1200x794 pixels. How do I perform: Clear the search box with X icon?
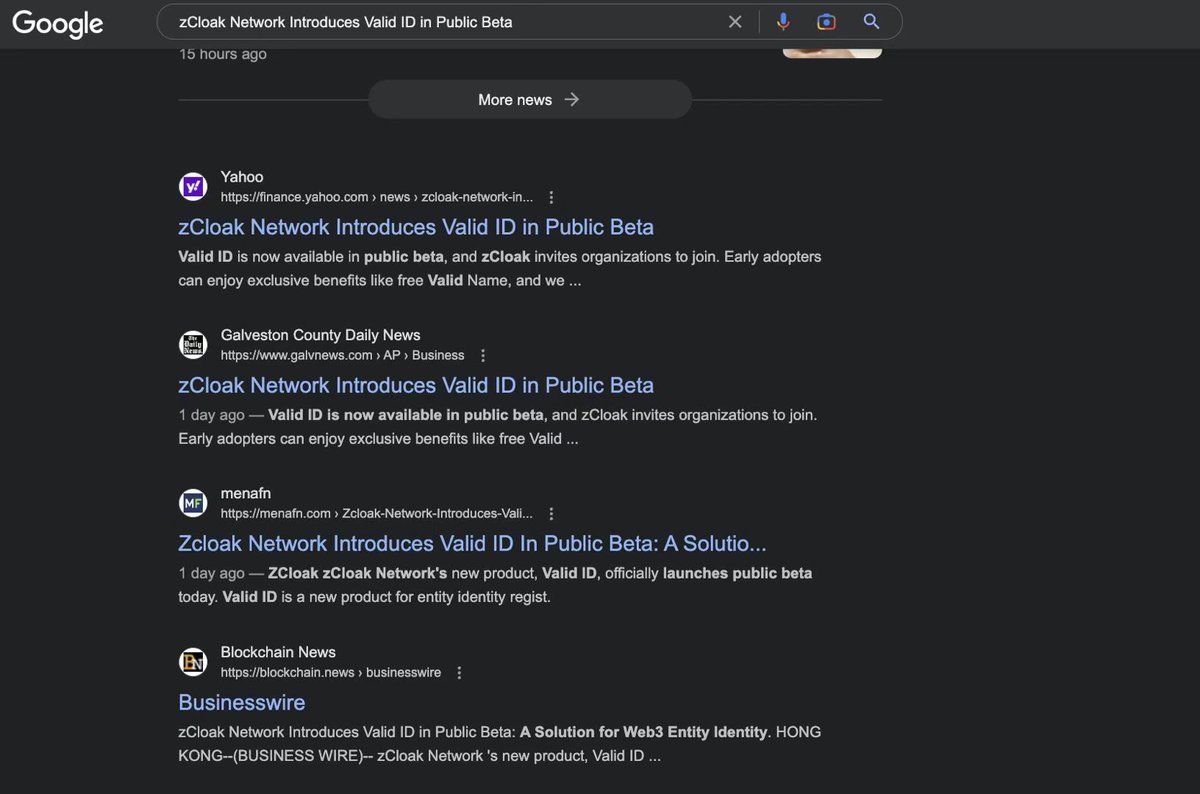point(735,22)
